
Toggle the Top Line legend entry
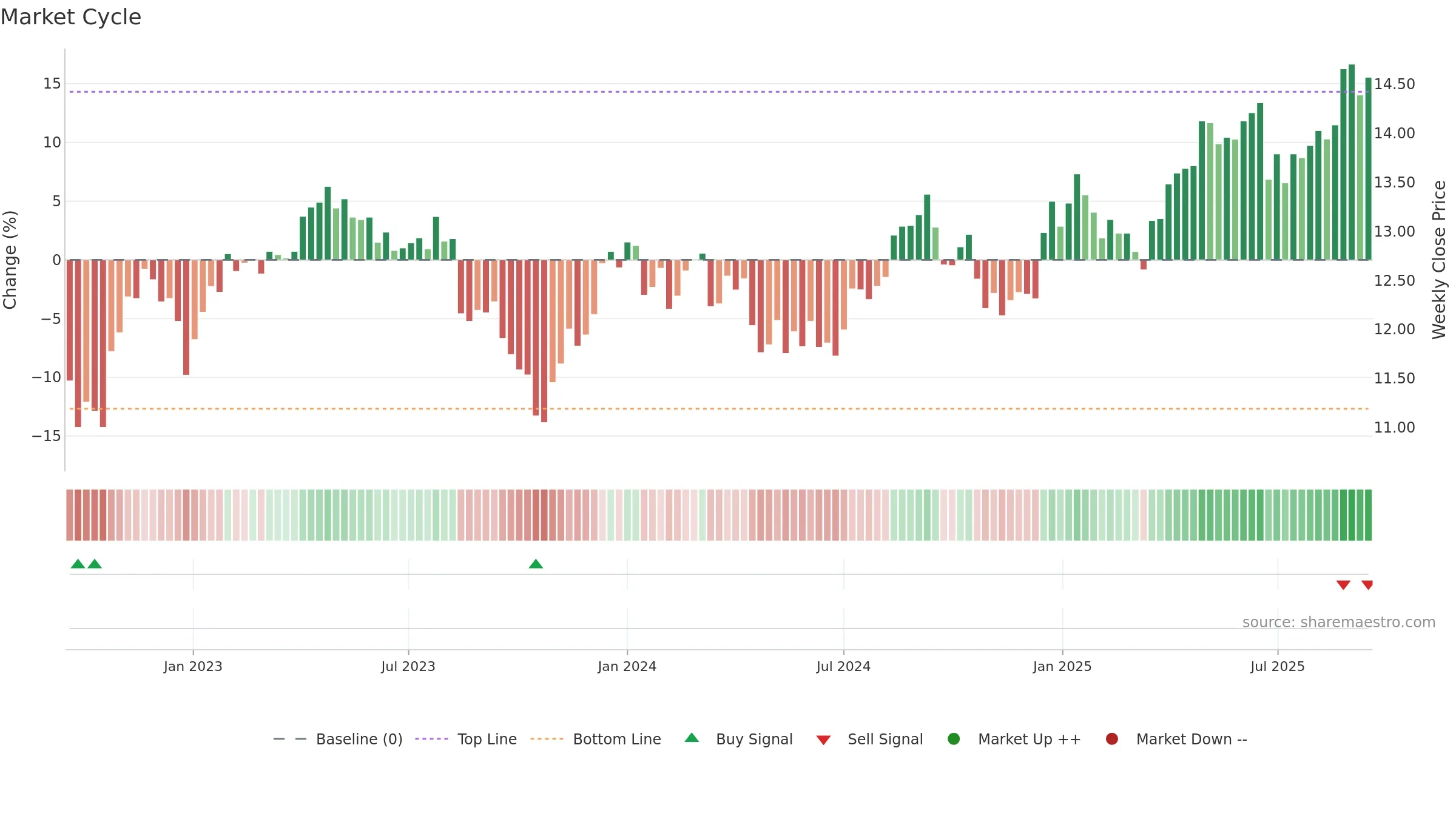[x=466, y=739]
